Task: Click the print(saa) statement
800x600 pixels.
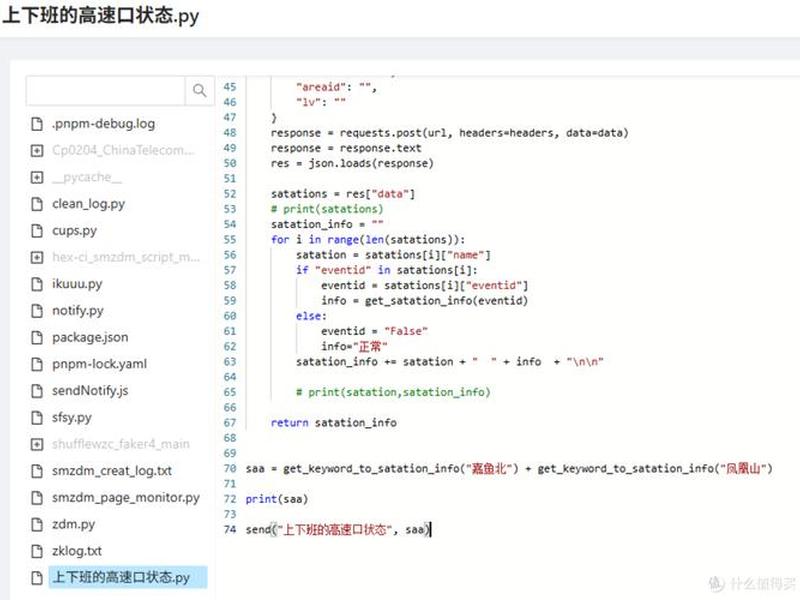Action: coord(277,499)
